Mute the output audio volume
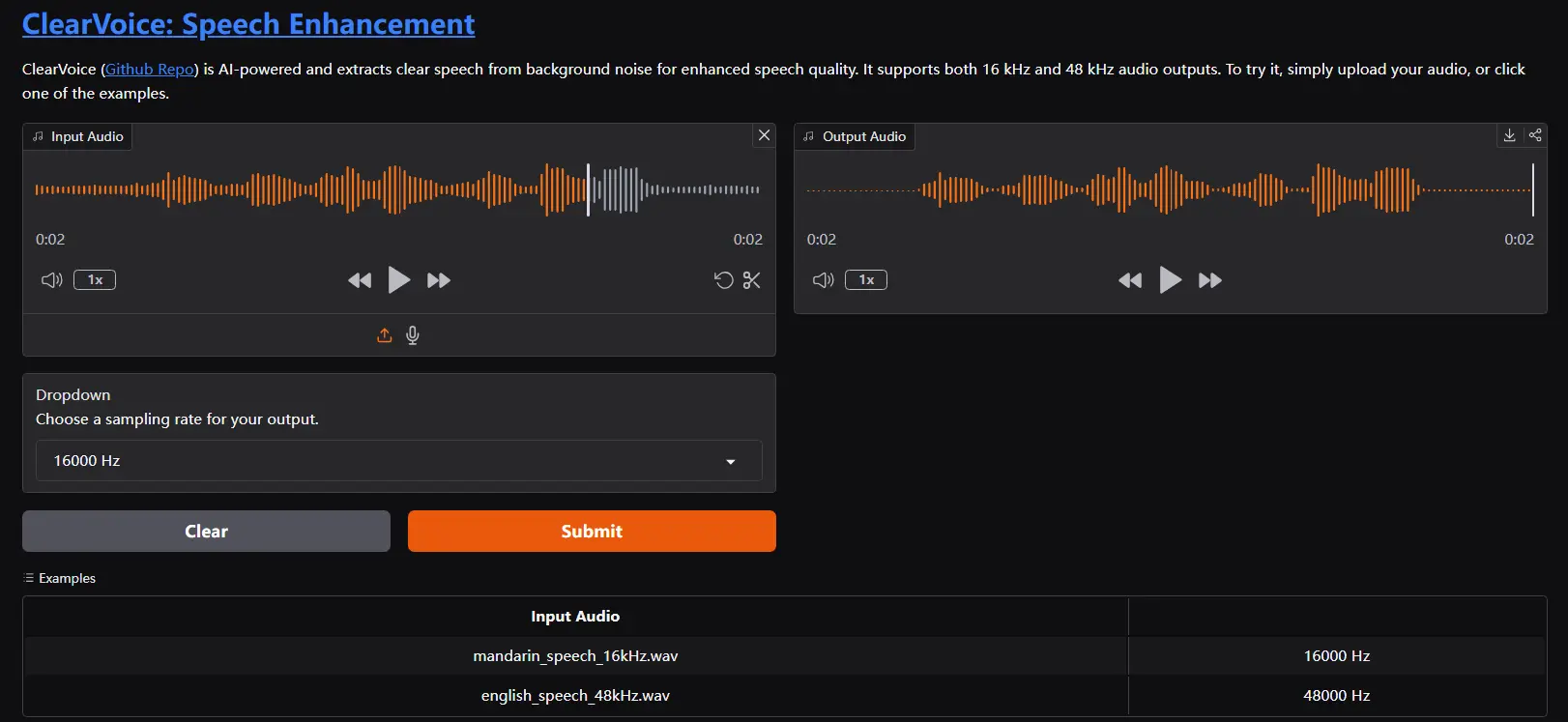This screenshot has height=722, width=1568. coord(823,280)
